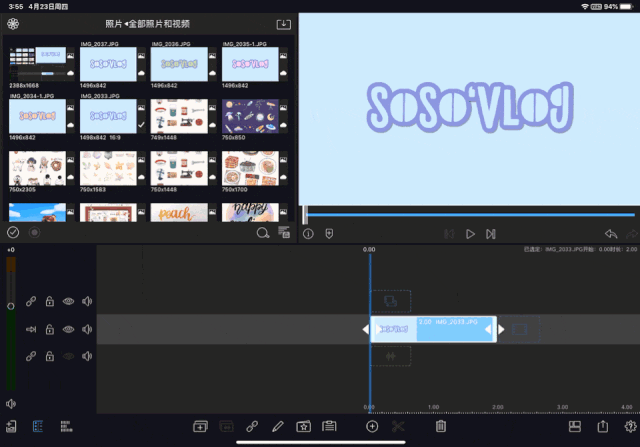Click the right trim handle of timeline clip

pyautogui.click(x=501, y=329)
